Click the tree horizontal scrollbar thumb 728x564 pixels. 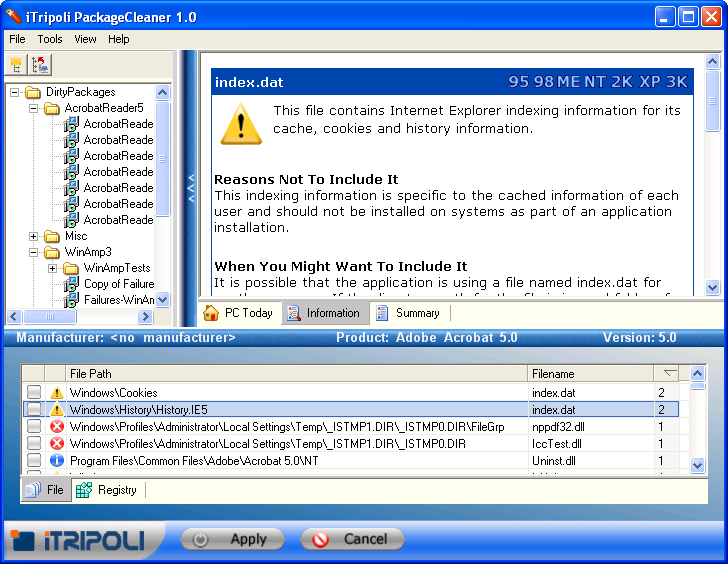click(50, 317)
